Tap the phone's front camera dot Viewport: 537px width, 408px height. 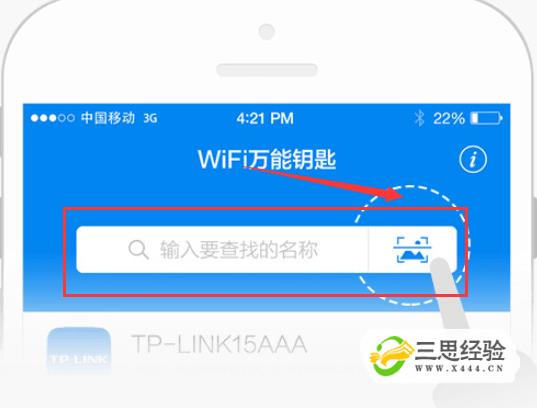[x=267, y=32]
